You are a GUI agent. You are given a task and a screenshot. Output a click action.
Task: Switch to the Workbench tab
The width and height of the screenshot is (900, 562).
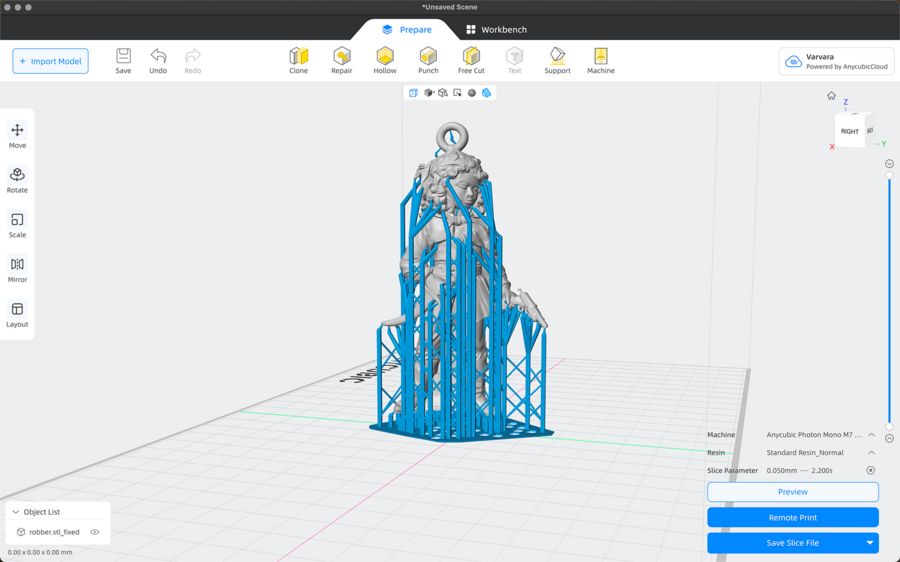click(x=496, y=30)
